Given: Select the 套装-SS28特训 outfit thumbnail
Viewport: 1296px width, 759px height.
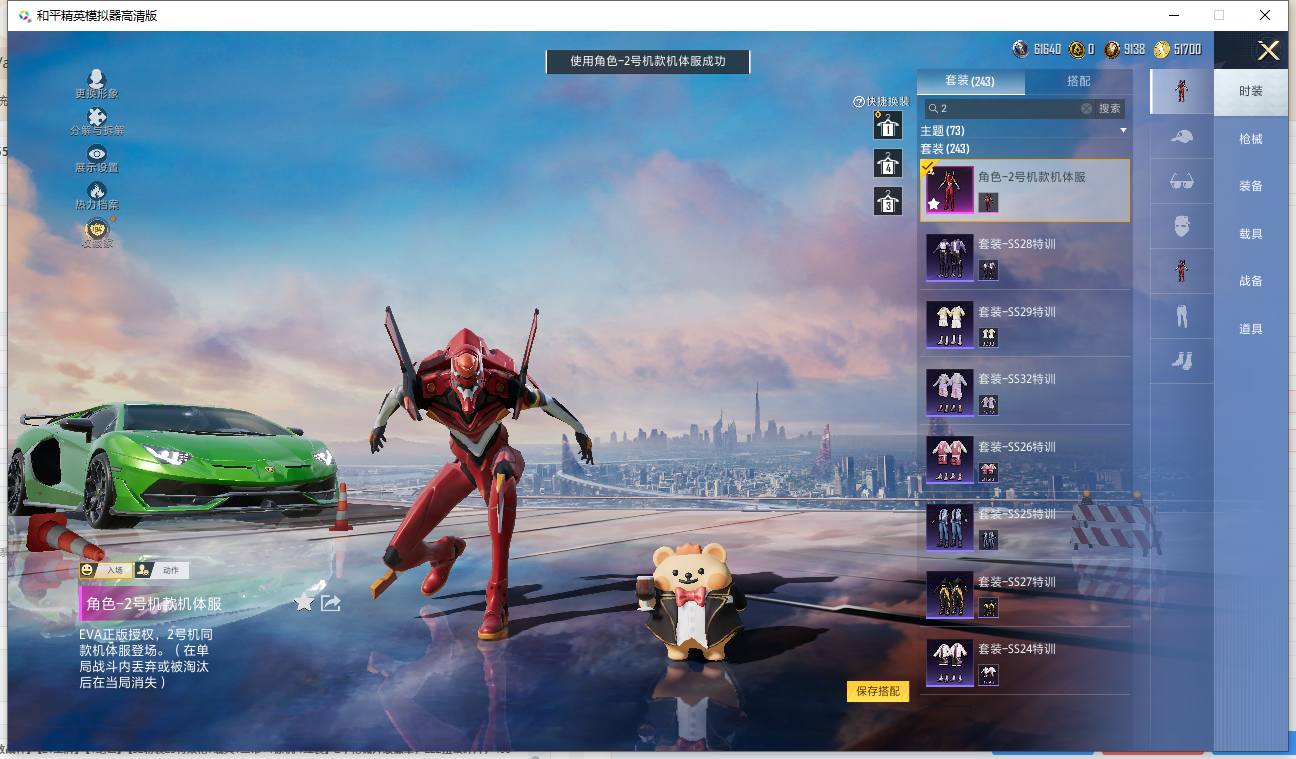Looking at the screenshot, I should 949,257.
